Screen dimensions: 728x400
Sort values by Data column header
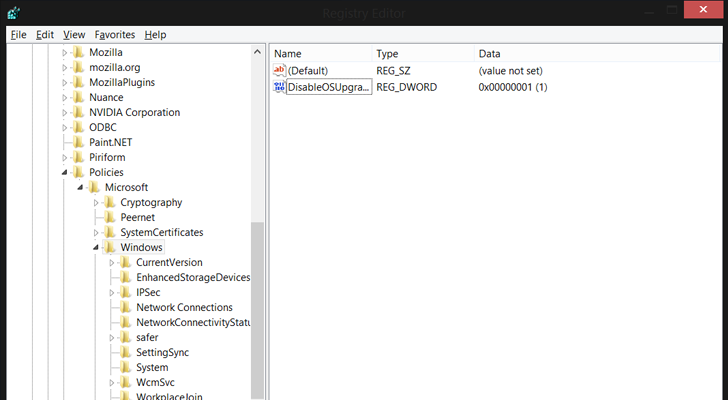point(597,54)
